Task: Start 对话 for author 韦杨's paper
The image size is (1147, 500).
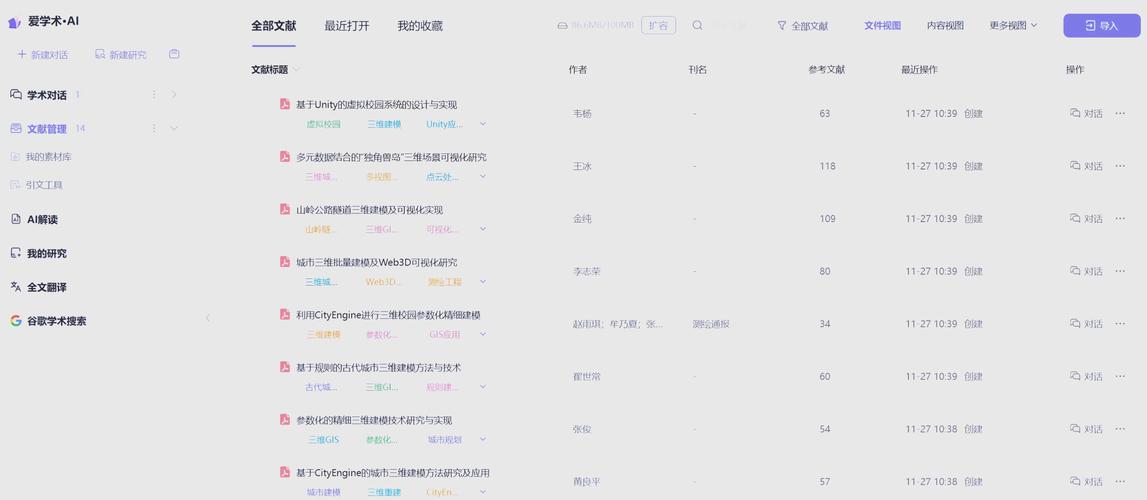Action: (1086, 113)
